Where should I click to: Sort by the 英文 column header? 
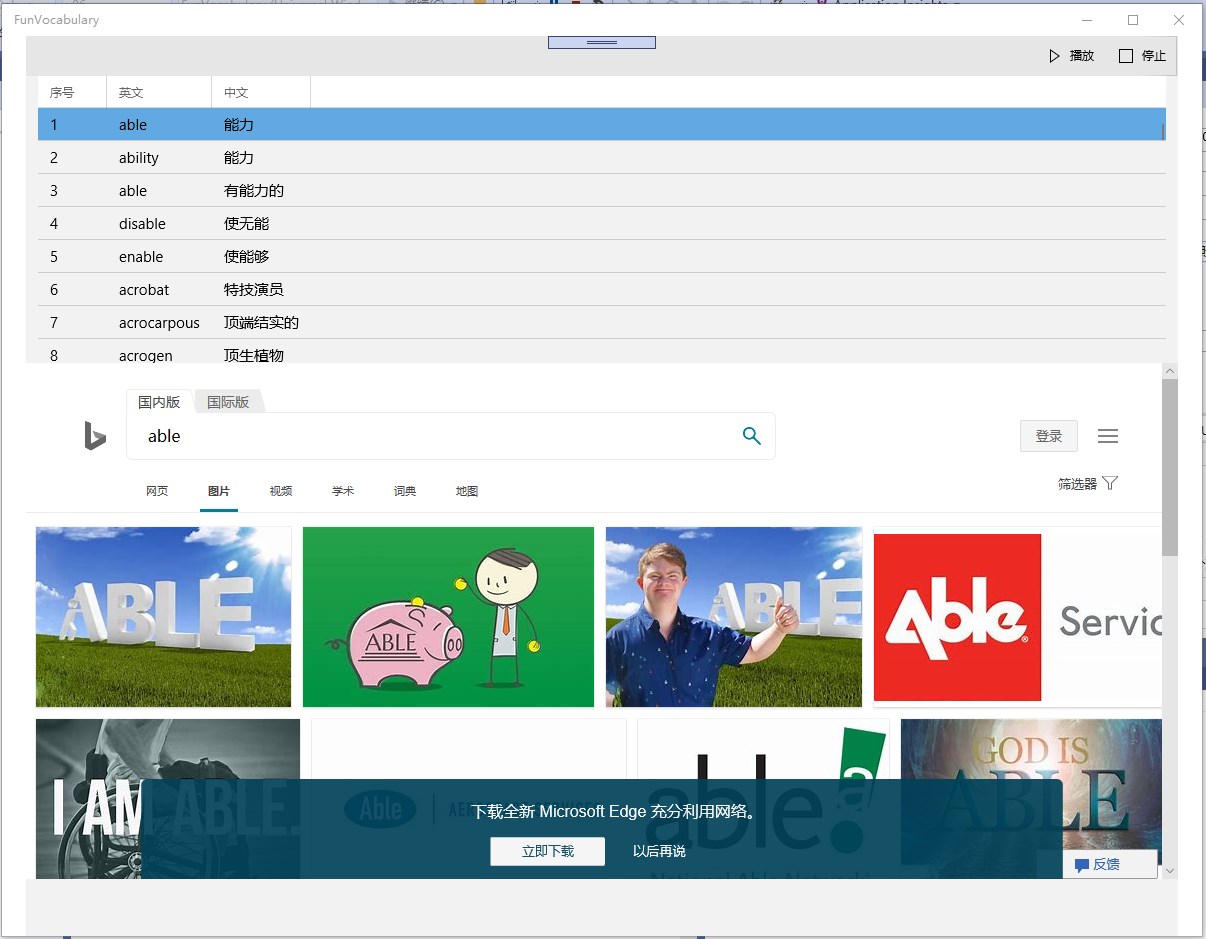coord(159,92)
